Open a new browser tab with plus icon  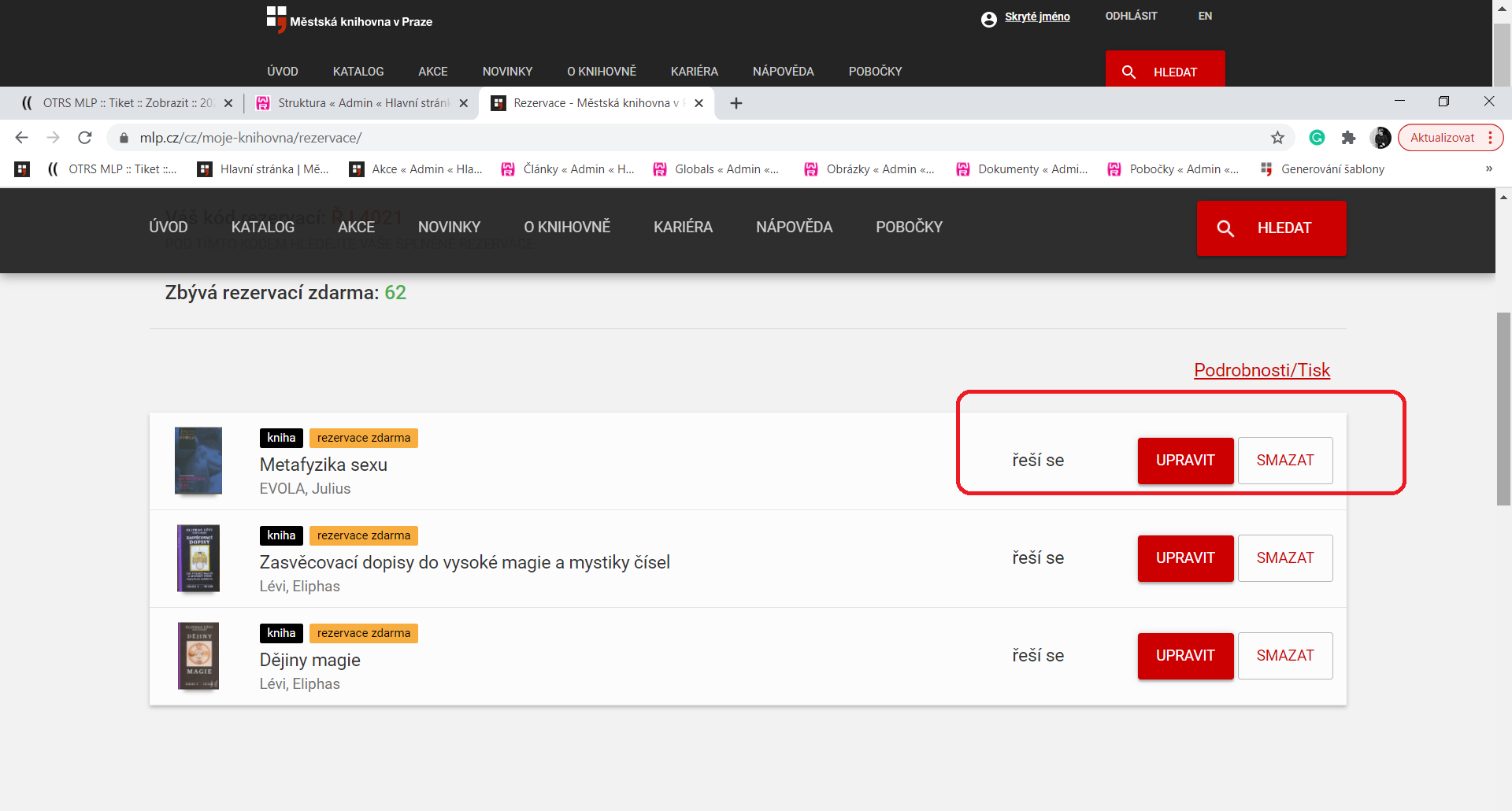pyautogui.click(x=736, y=103)
